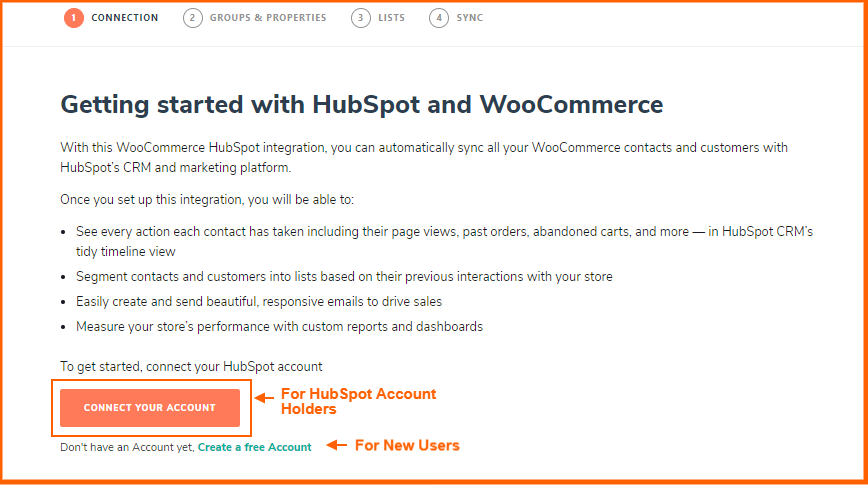Open the Create a free Account link
The image size is (868, 485).
tap(255, 447)
